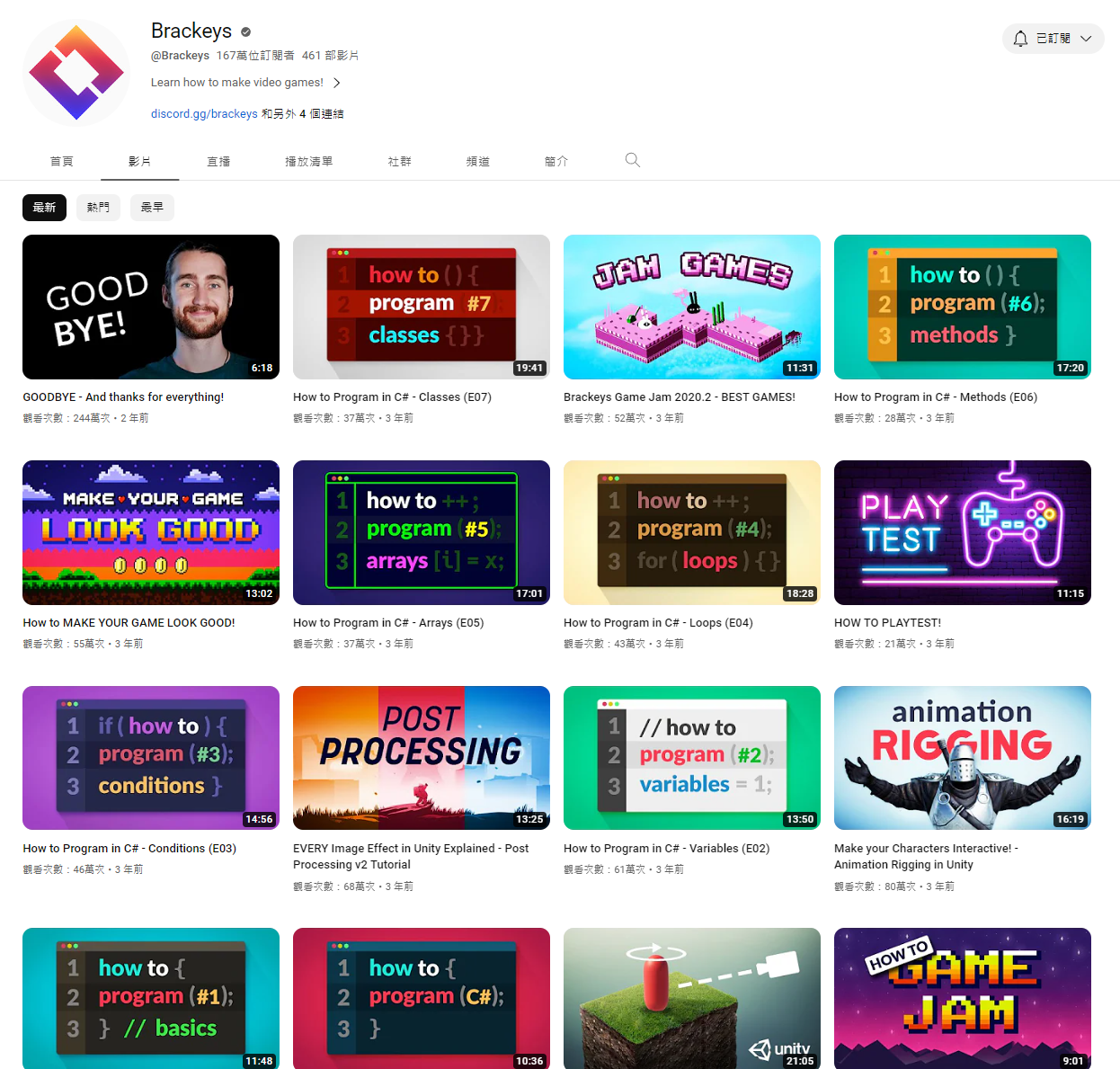Expand channel description arrow after 'Learn how to make video games!'
The width and height of the screenshot is (1120, 1069).
pyautogui.click(x=337, y=83)
